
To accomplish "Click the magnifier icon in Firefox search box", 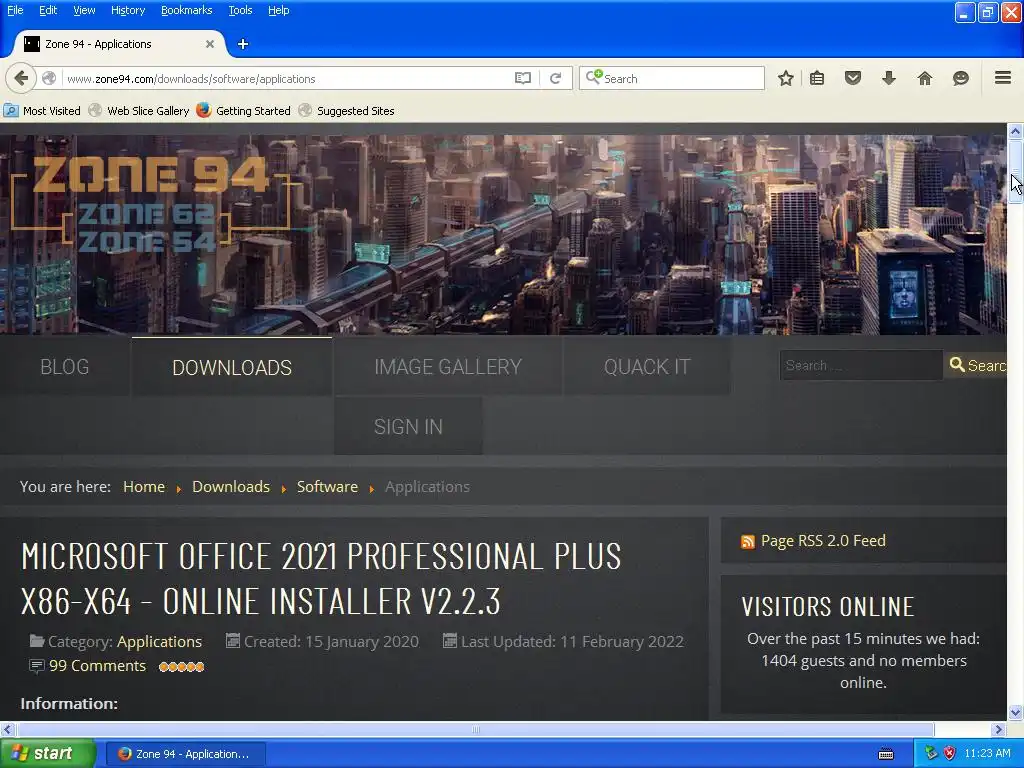I will (593, 78).
